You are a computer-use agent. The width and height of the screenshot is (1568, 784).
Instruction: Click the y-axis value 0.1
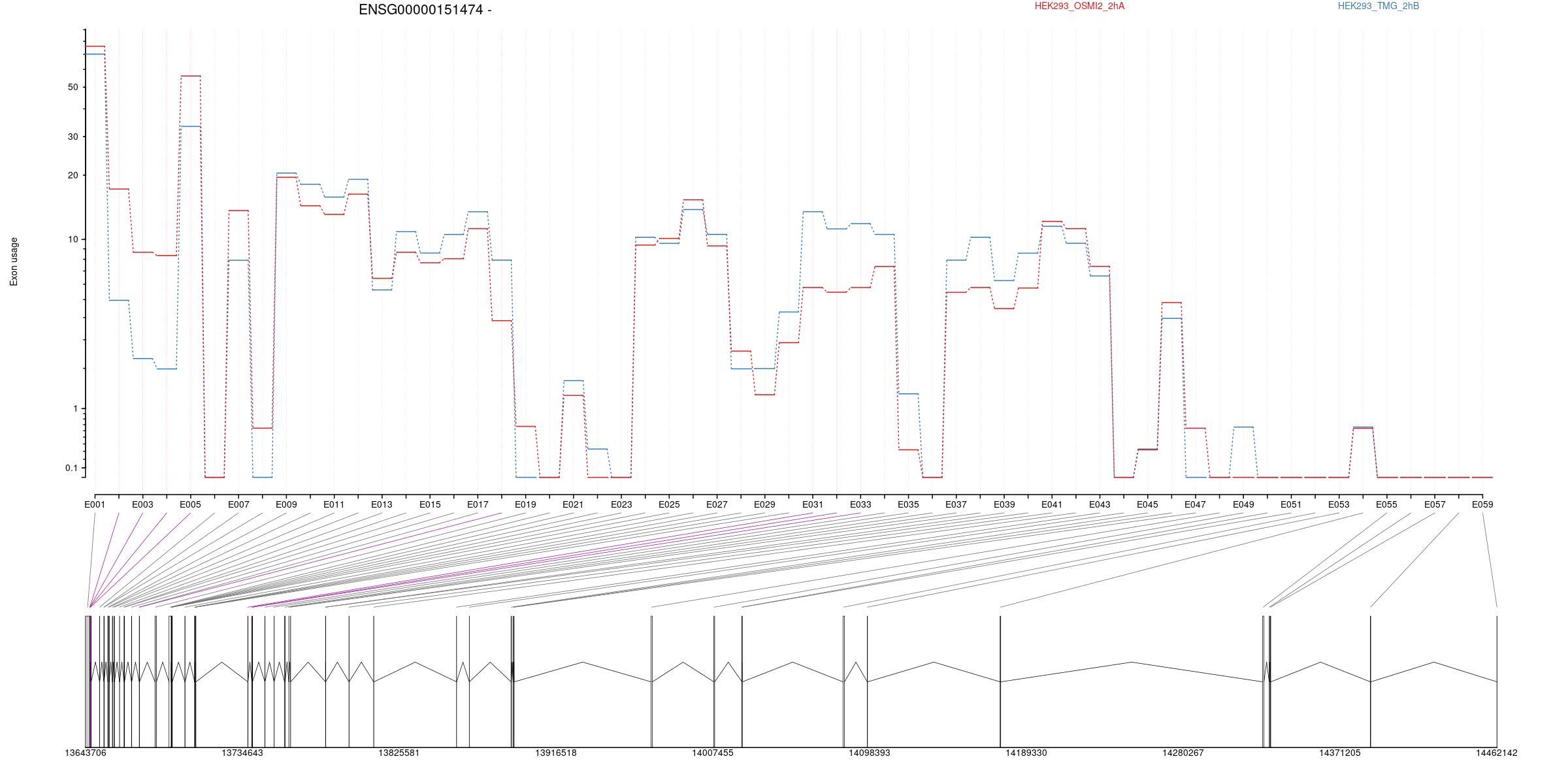[71, 468]
